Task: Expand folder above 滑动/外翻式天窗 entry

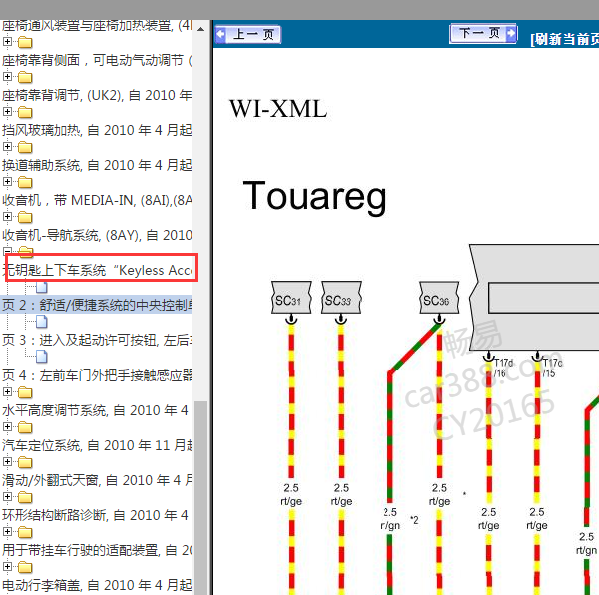Action: [x=7, y=461]
